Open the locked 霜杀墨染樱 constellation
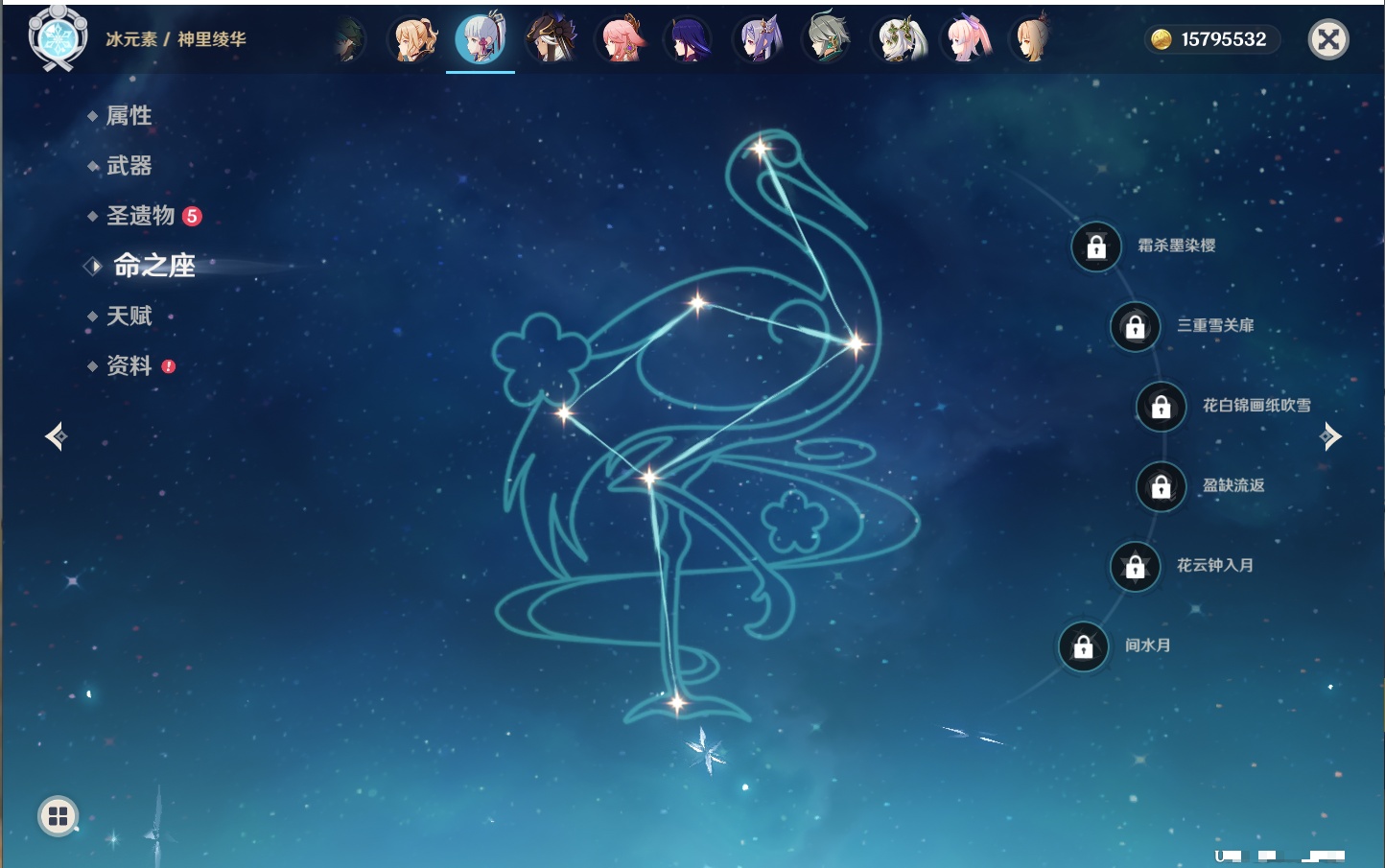This screenshot has height=868, width=1385. (1096, 246)
